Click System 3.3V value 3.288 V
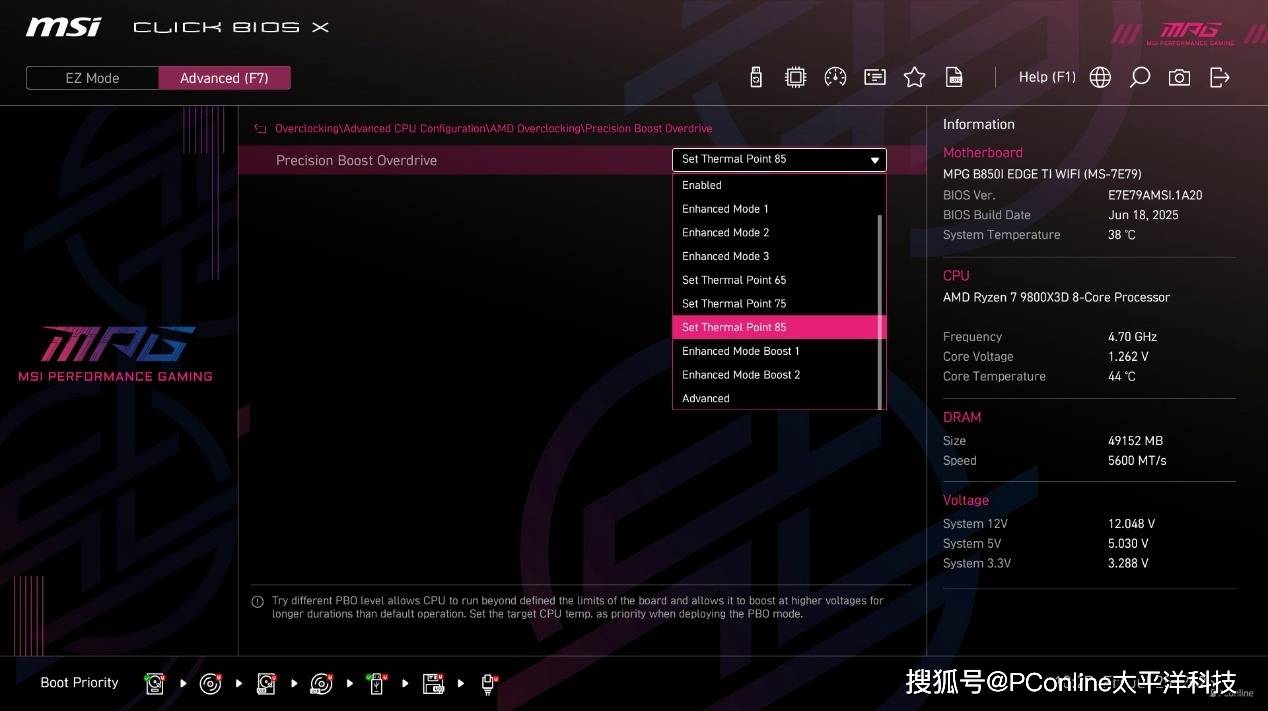The height and width of the screenshot is (711, 1268). [x=1128, y=564]
